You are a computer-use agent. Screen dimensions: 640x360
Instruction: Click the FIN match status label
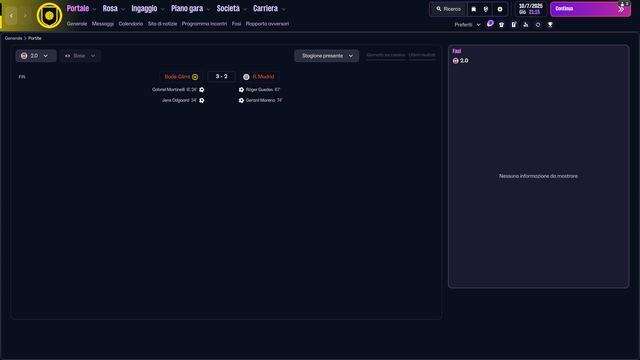(x=22, y=77)
